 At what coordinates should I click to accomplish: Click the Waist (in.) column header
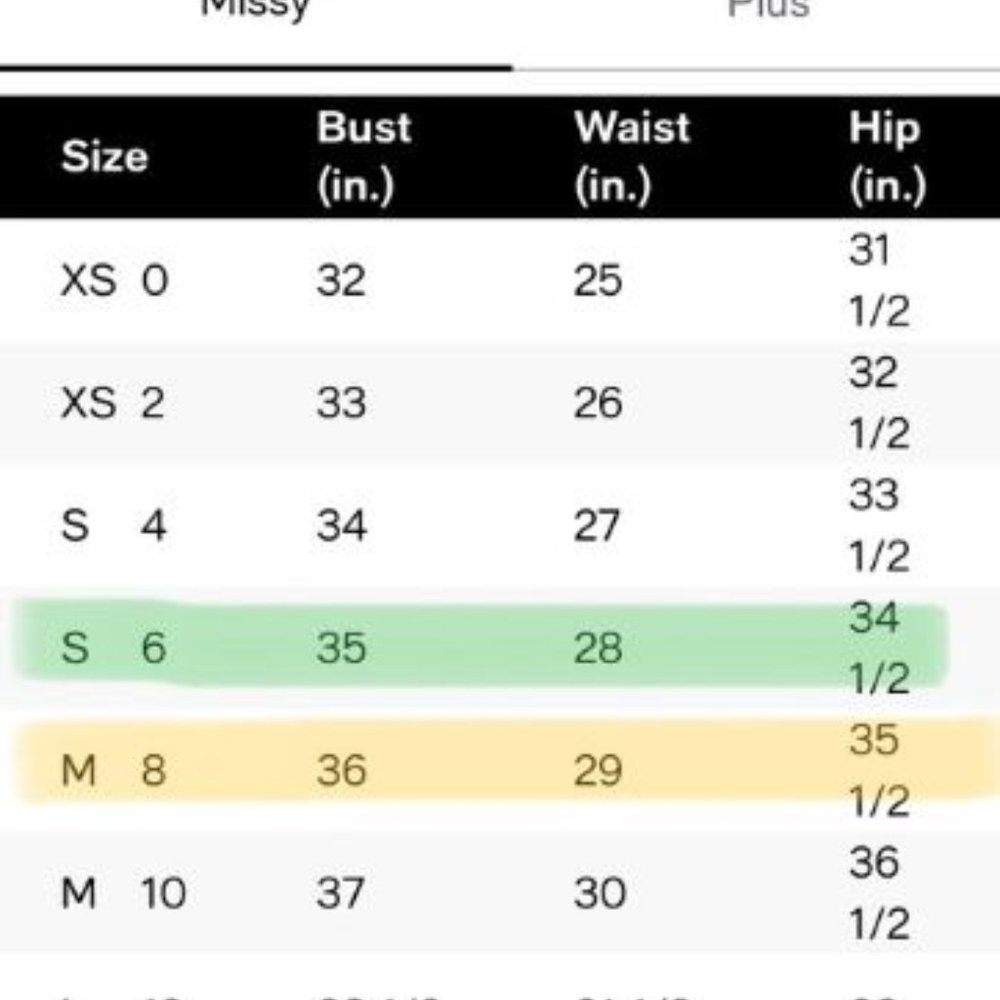point(632,157)
